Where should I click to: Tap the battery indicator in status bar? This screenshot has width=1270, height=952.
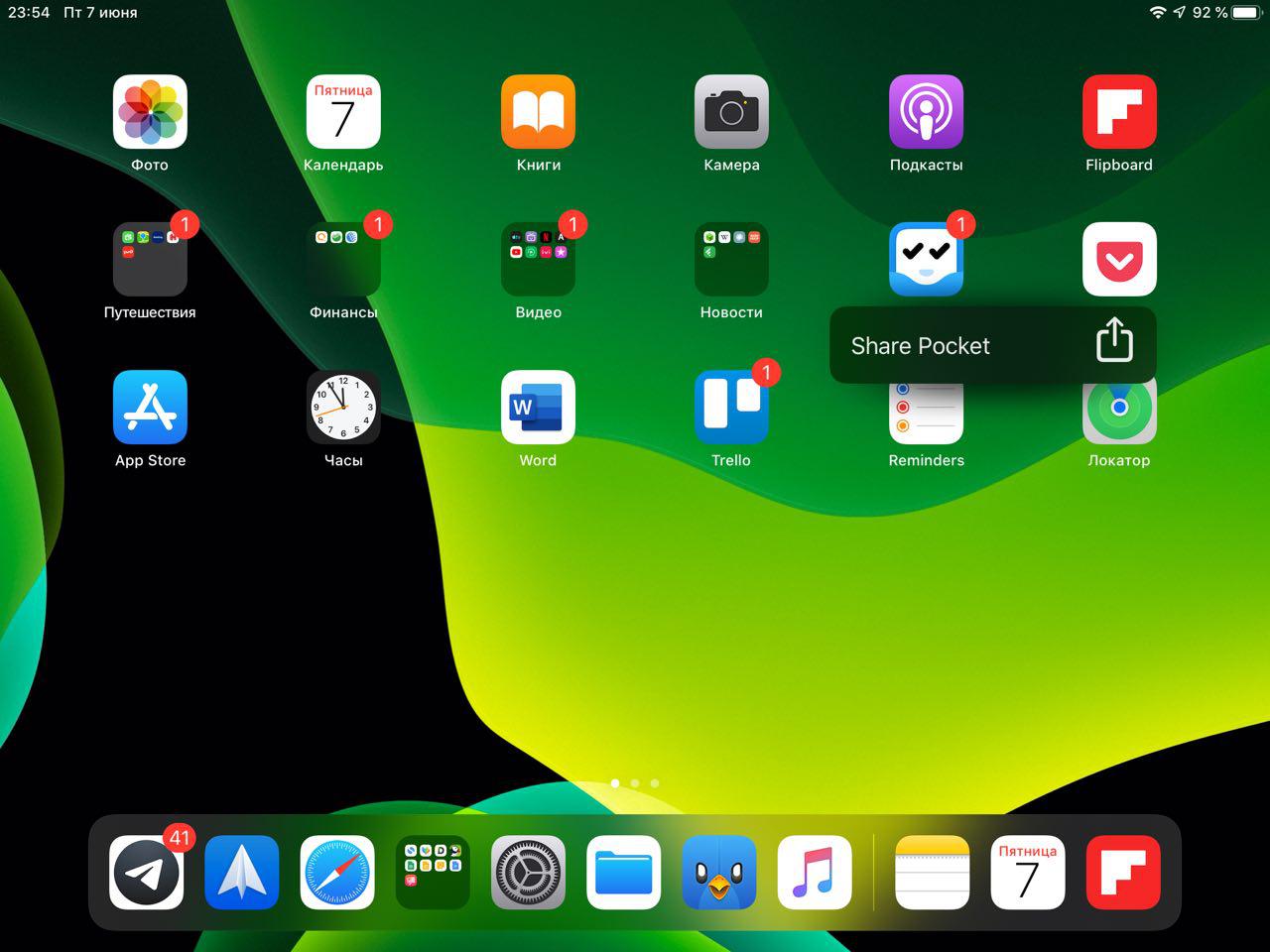click(x=1246, y=12)
